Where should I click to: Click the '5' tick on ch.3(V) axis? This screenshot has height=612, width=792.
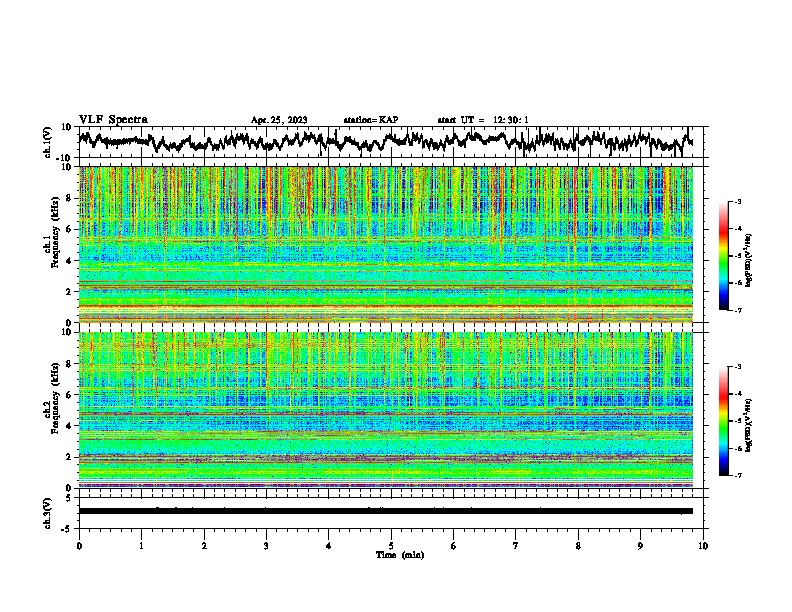click(x=69, y=498)
